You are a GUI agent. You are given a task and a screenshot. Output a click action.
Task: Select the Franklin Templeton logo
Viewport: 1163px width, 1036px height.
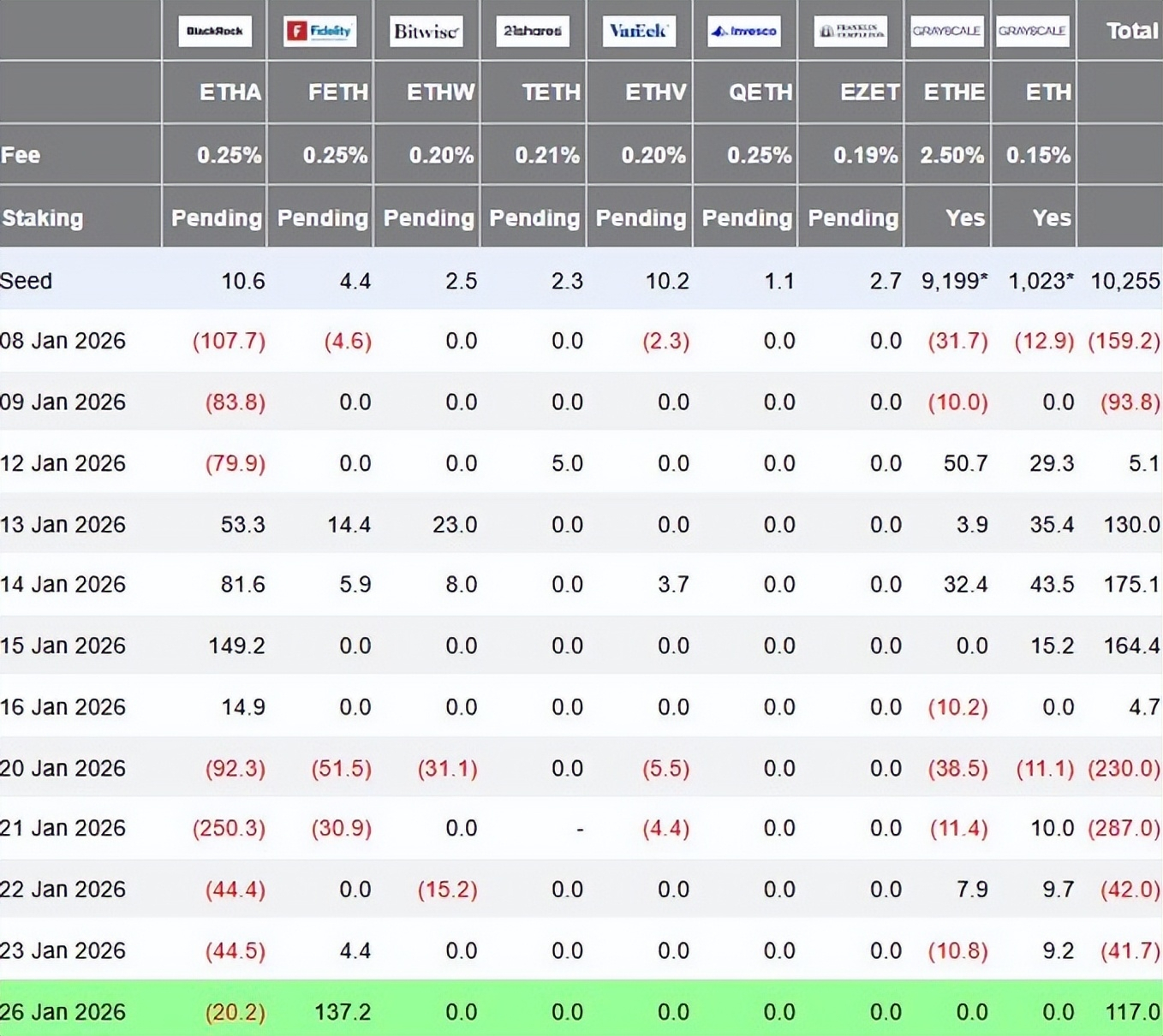pyautogui.click(x=850, y=32)
